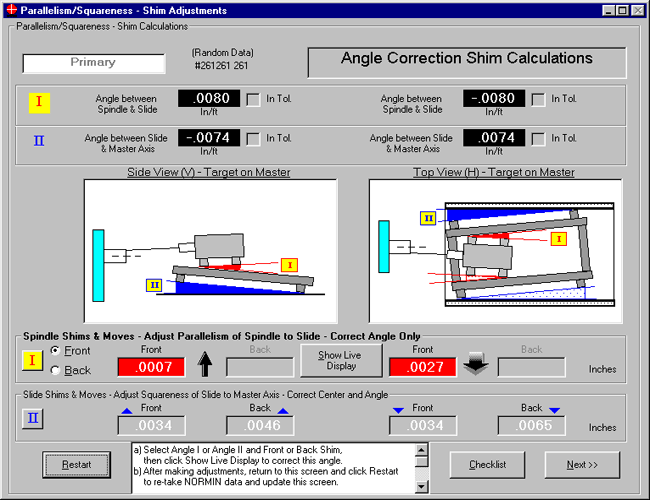Check In Tol. box next to .0080 value
This screenshot has width=650, height=500.
(x=254, y=99)
